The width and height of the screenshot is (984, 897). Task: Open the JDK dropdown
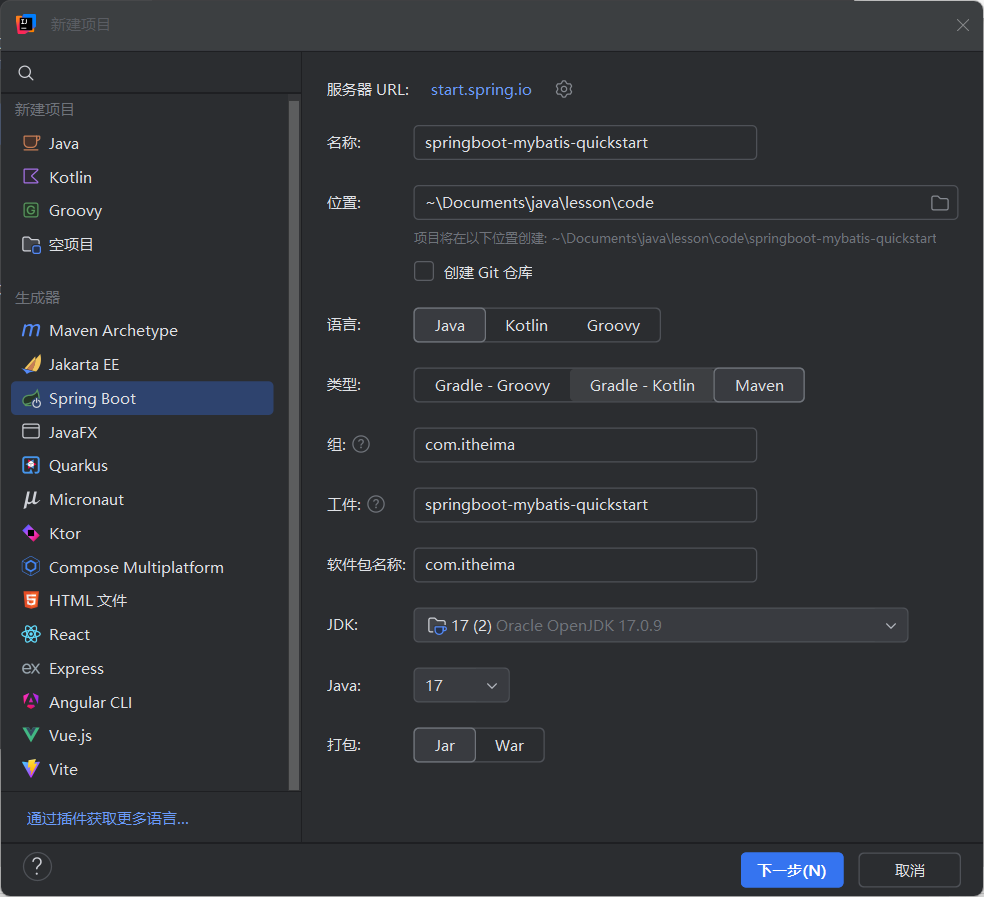660,625
